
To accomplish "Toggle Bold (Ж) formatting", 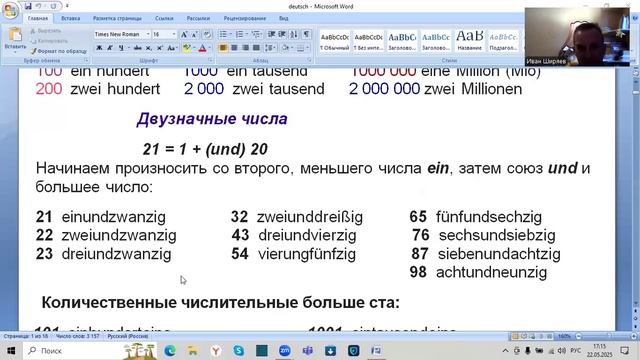I will (x=99, y=48).
